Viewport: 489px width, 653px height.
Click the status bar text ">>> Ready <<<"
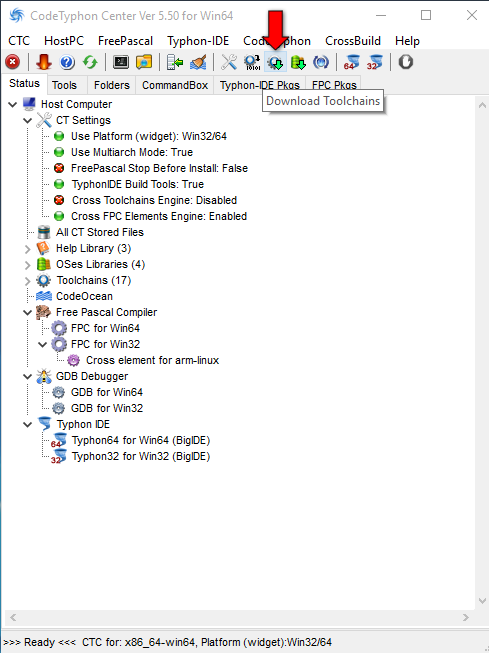pyautogui.click(x=40, y=642)
